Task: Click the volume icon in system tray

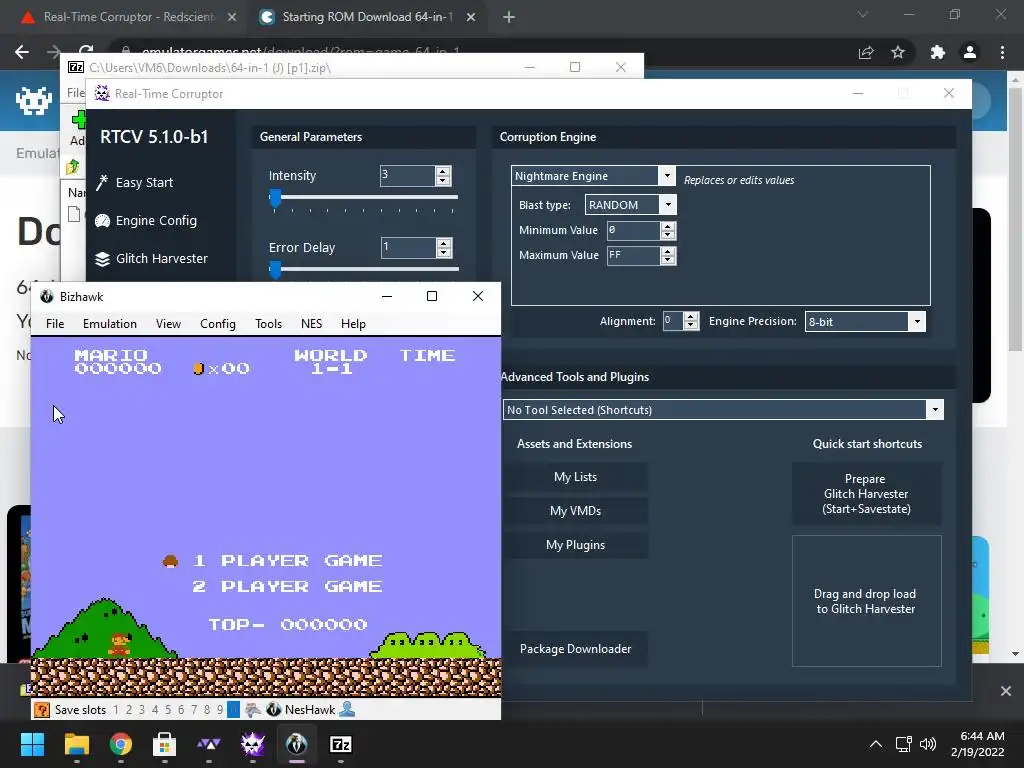Action: (x=927, y=744)
